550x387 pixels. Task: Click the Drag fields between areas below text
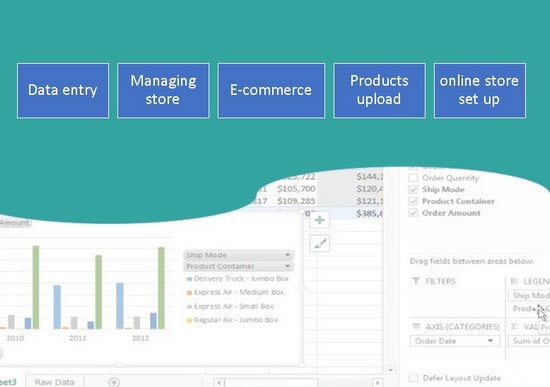[x=472, y=261]
